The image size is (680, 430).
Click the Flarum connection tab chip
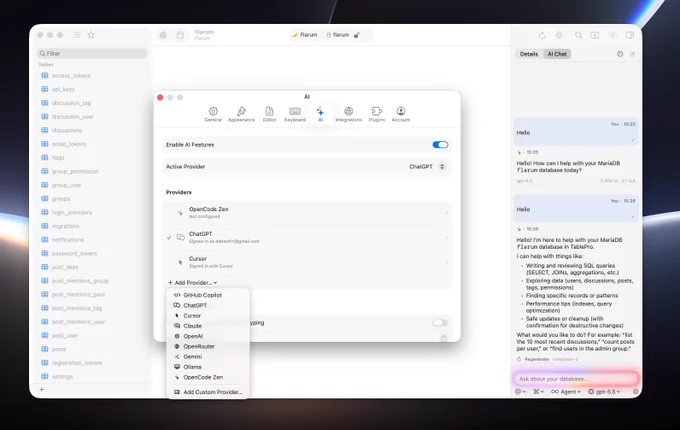point(304,35)
